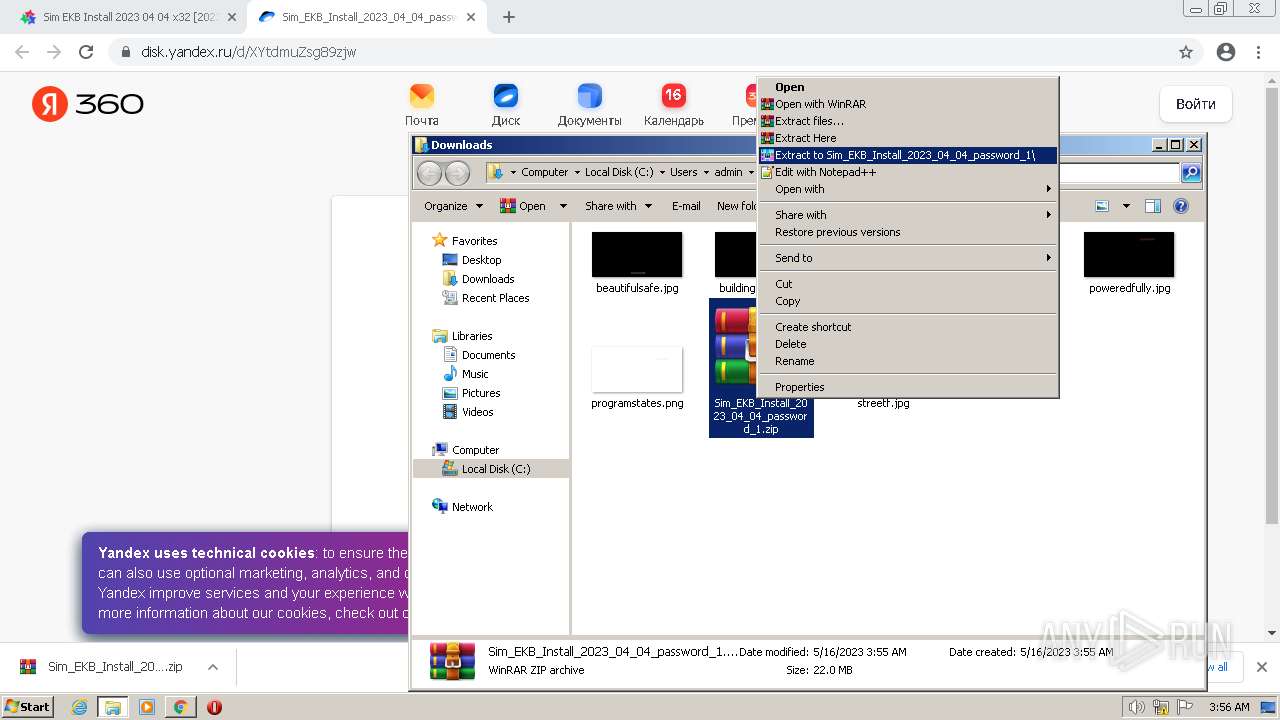The height and width of the screenshot is (720, 1280).
Task: Click the volume speaker tray icon
Action: [x=1137, y=707]
